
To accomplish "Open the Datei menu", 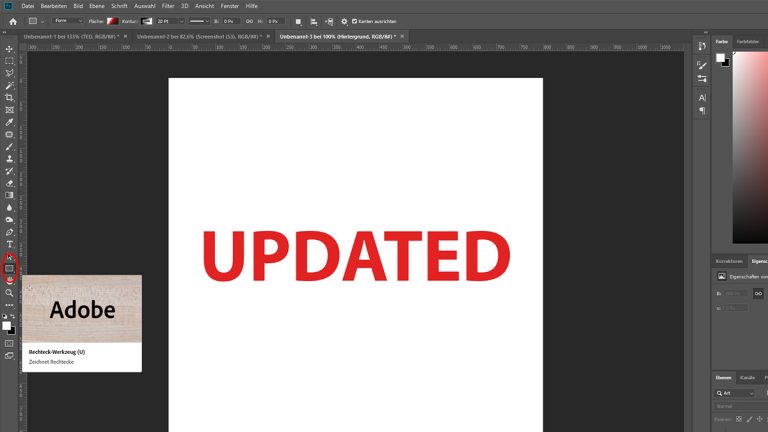I will pos(28,6).
